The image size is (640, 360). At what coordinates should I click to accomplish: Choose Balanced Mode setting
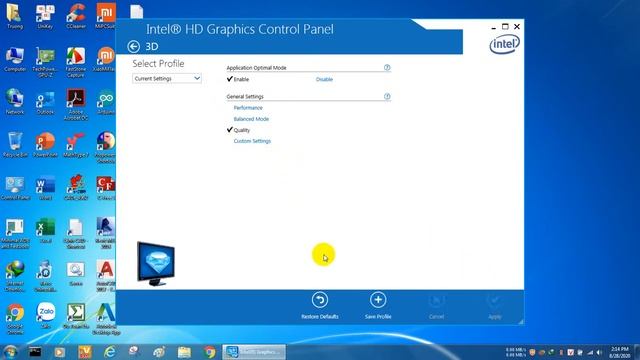(251, 119)
